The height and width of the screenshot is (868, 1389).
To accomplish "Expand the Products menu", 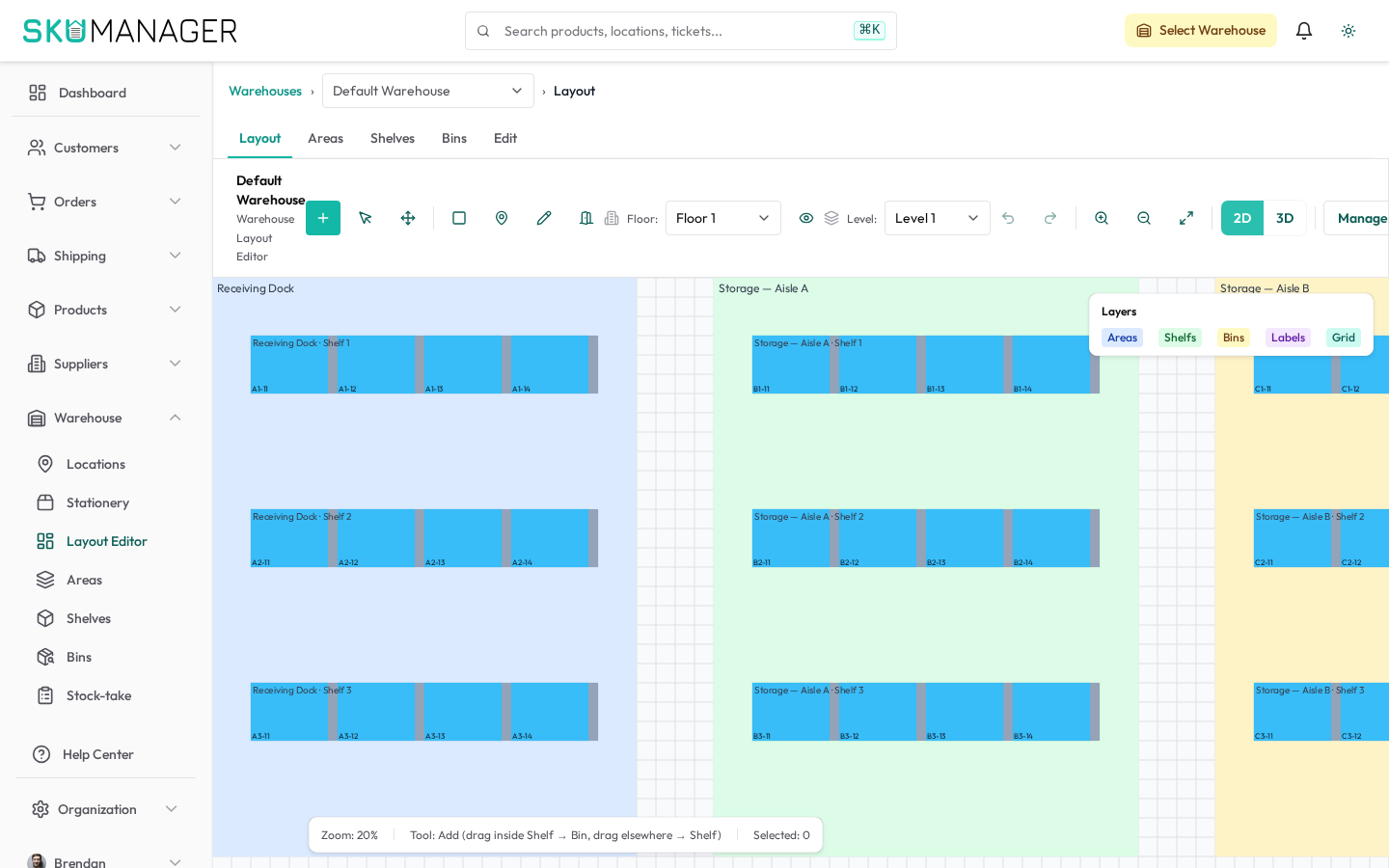I will [105, 310].
